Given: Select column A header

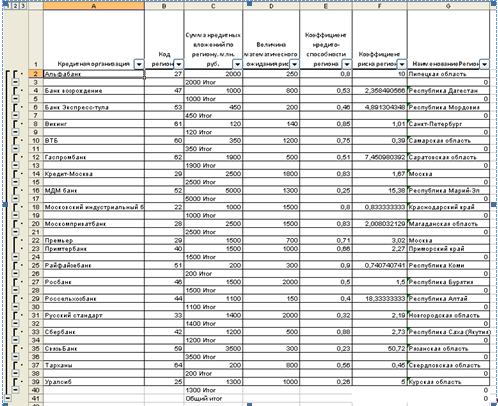Looking at the screenshot, I should point(94,6).
